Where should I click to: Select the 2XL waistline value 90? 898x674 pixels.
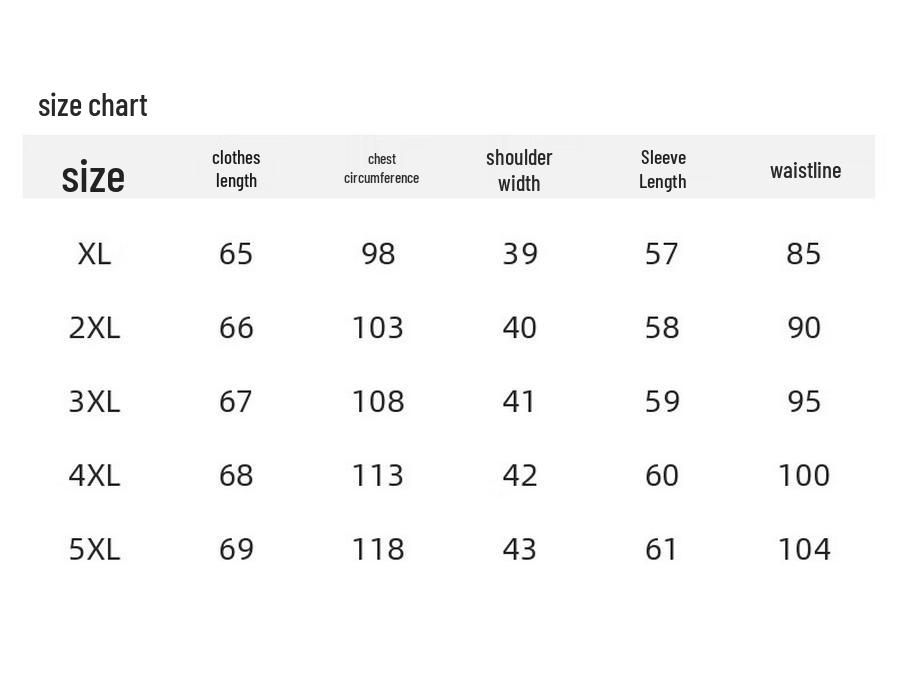(x=804, y=328)
